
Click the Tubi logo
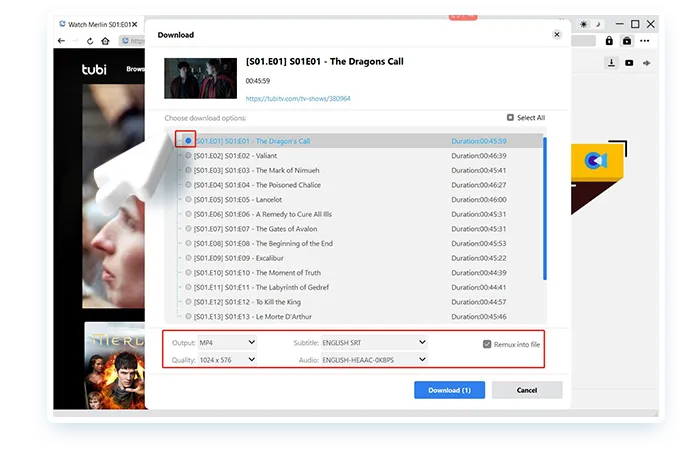(x=94, y=69)
